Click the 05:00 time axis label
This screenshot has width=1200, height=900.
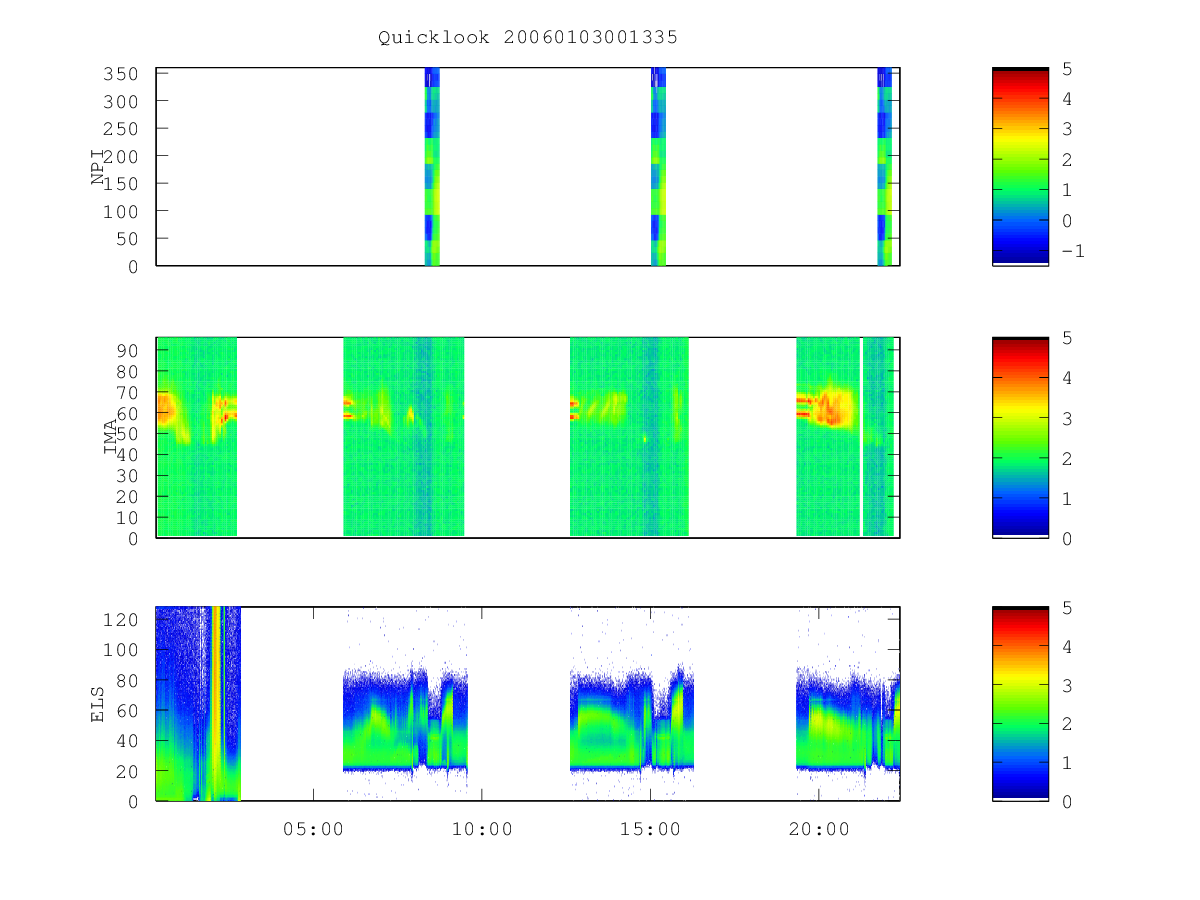[314, 829]
